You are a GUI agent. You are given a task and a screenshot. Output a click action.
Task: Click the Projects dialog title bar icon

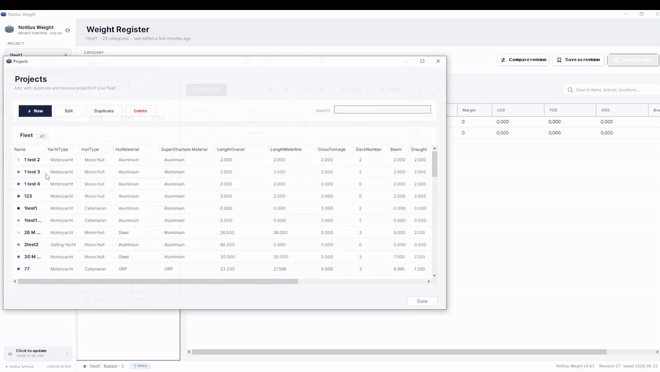(9, 61)
